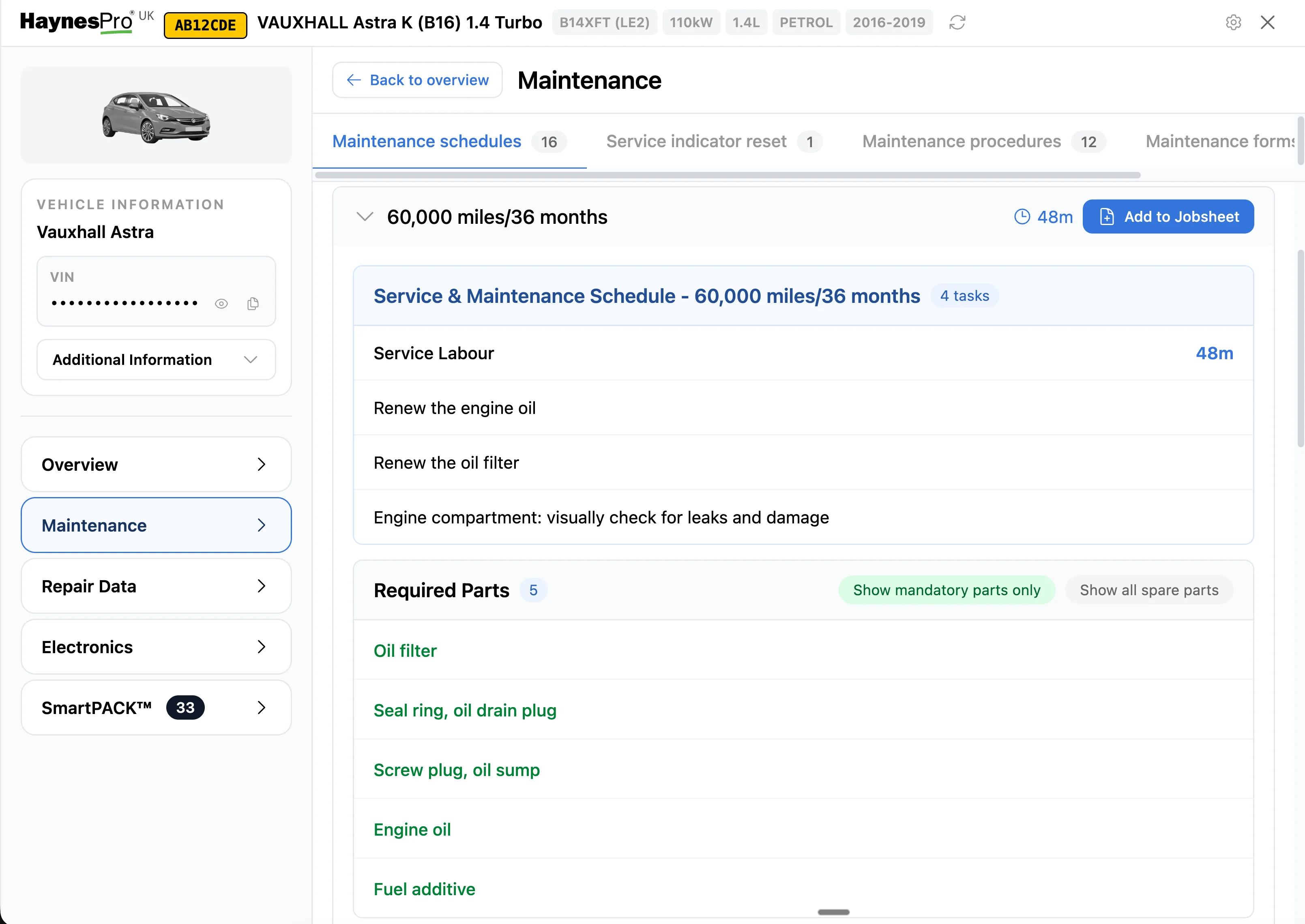Reveal the hidden VIN with the eye icon
The width and height of the screenshot is (1305, 924).
221,303
